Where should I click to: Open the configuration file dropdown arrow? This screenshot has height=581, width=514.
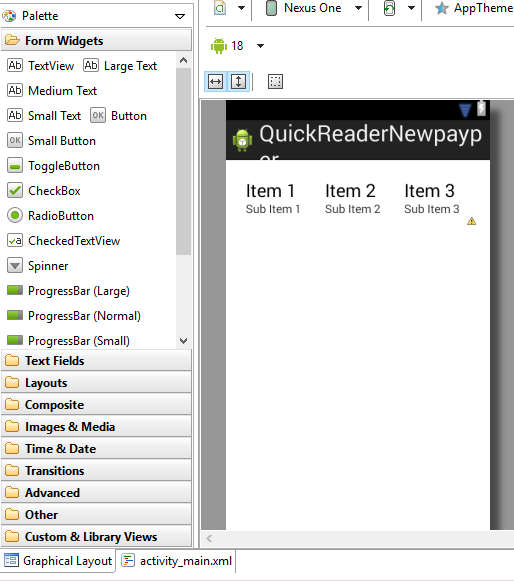241,8
